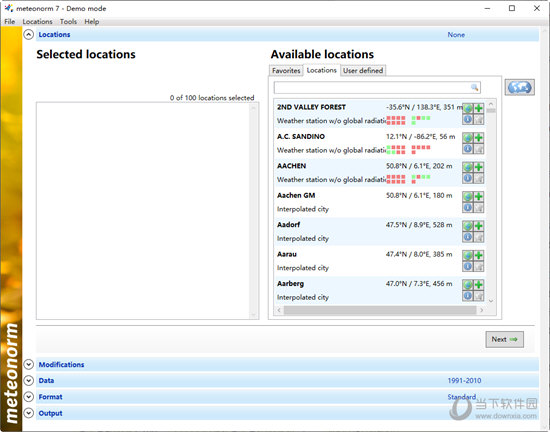Open info for Aarberg
550x432 pixels.
point(468,296)
